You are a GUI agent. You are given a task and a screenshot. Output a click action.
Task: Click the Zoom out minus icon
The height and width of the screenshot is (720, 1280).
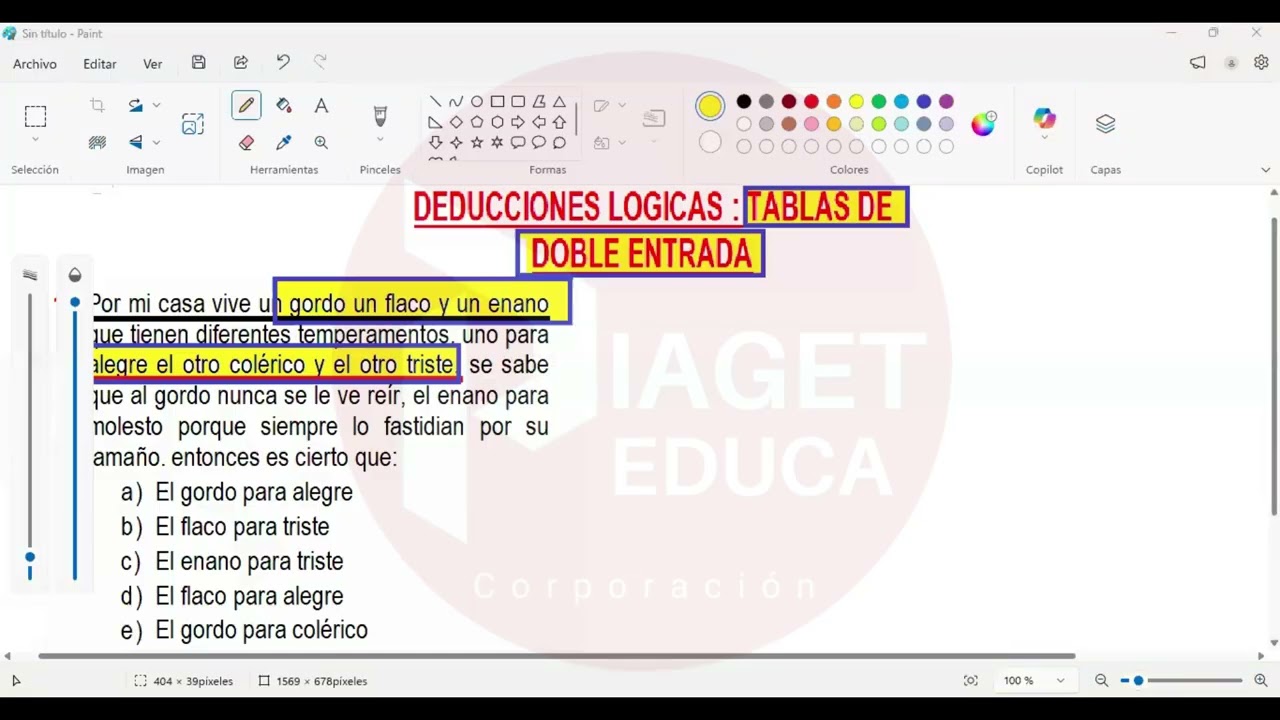coord(1101,680)
